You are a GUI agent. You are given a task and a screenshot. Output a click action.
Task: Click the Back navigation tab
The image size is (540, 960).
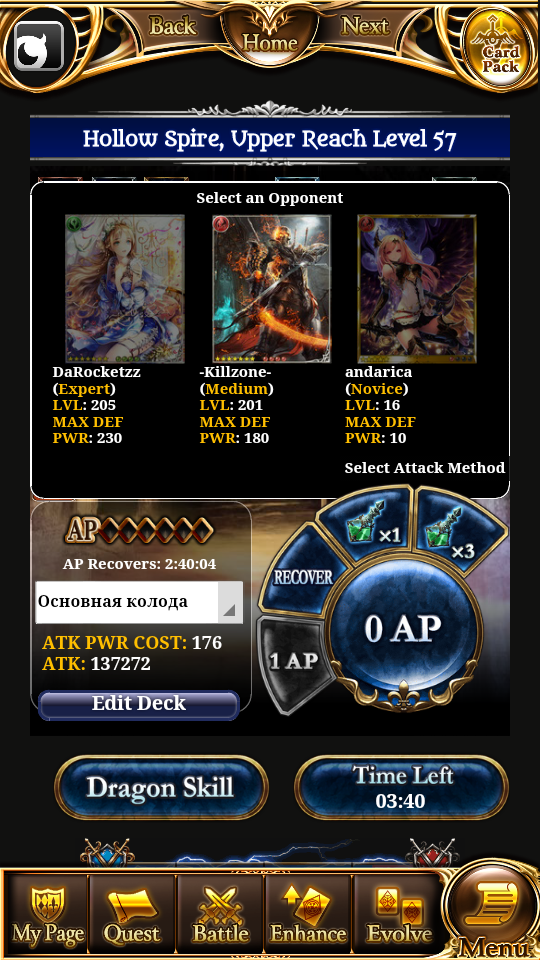click(x=173, y=26)
